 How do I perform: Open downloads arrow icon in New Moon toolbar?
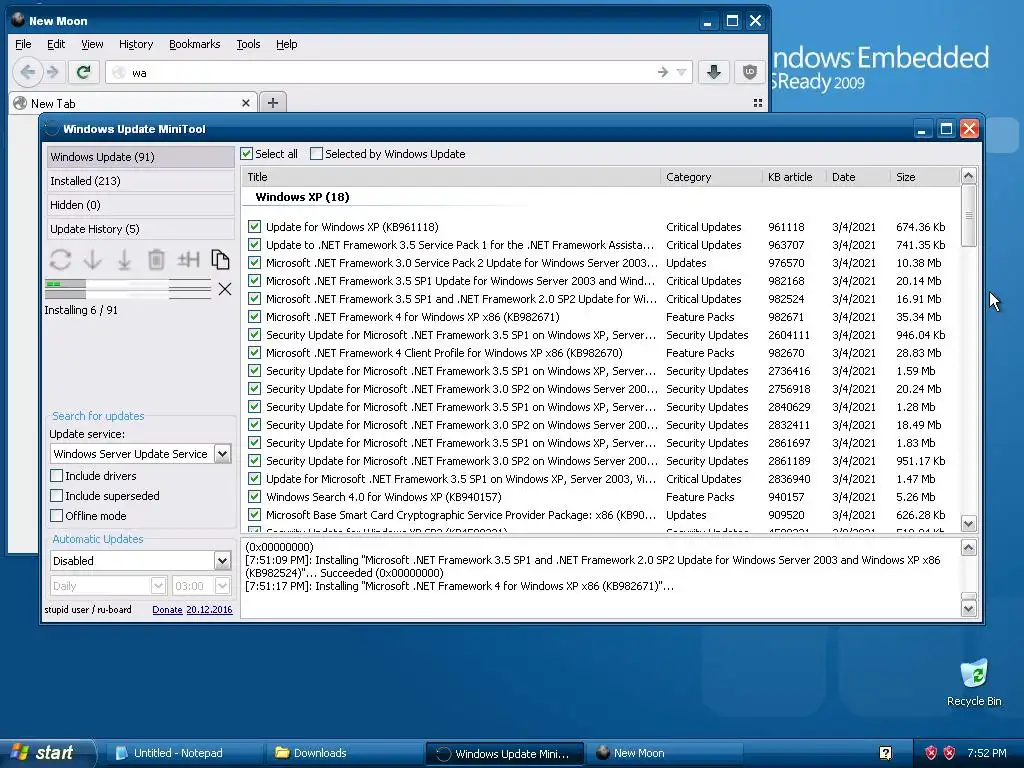pyautogui.click(x=714, y=72)
